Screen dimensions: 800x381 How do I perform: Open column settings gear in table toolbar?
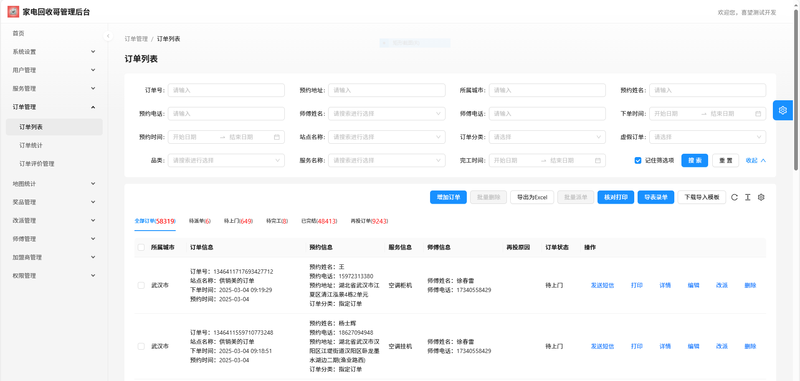click(x=761, y=197)
